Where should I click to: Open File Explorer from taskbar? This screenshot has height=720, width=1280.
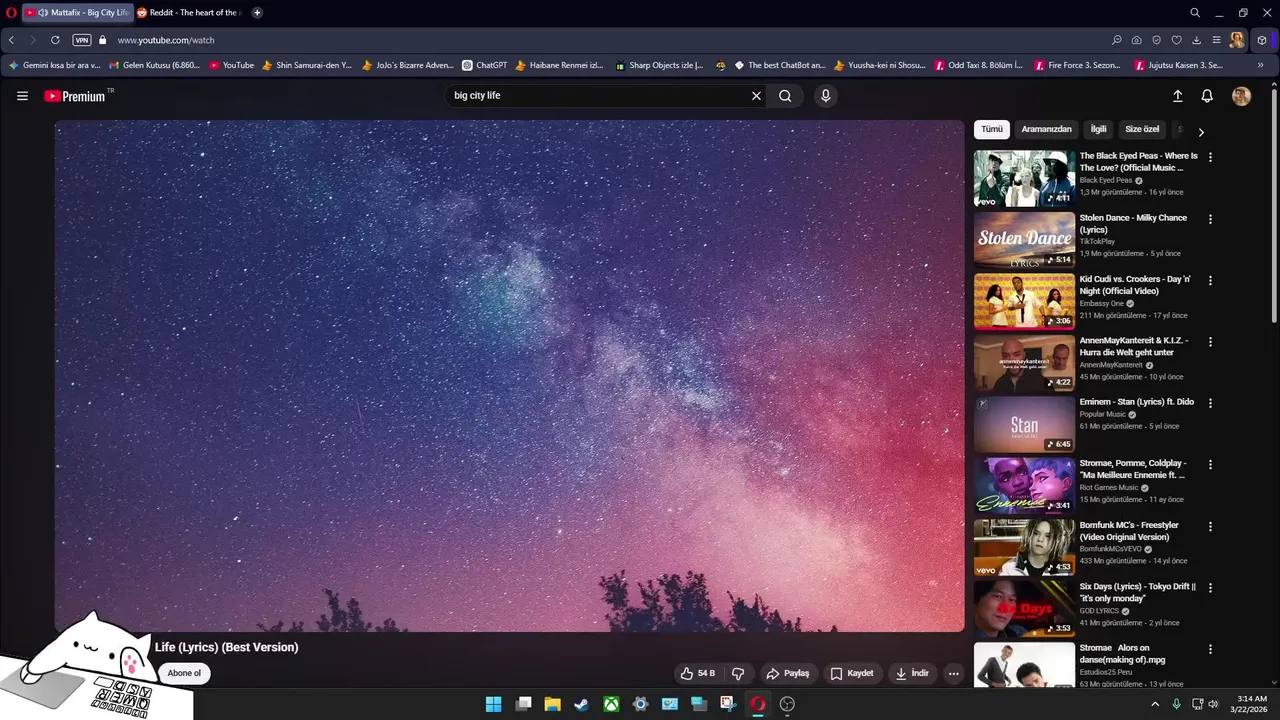point(552,704)
